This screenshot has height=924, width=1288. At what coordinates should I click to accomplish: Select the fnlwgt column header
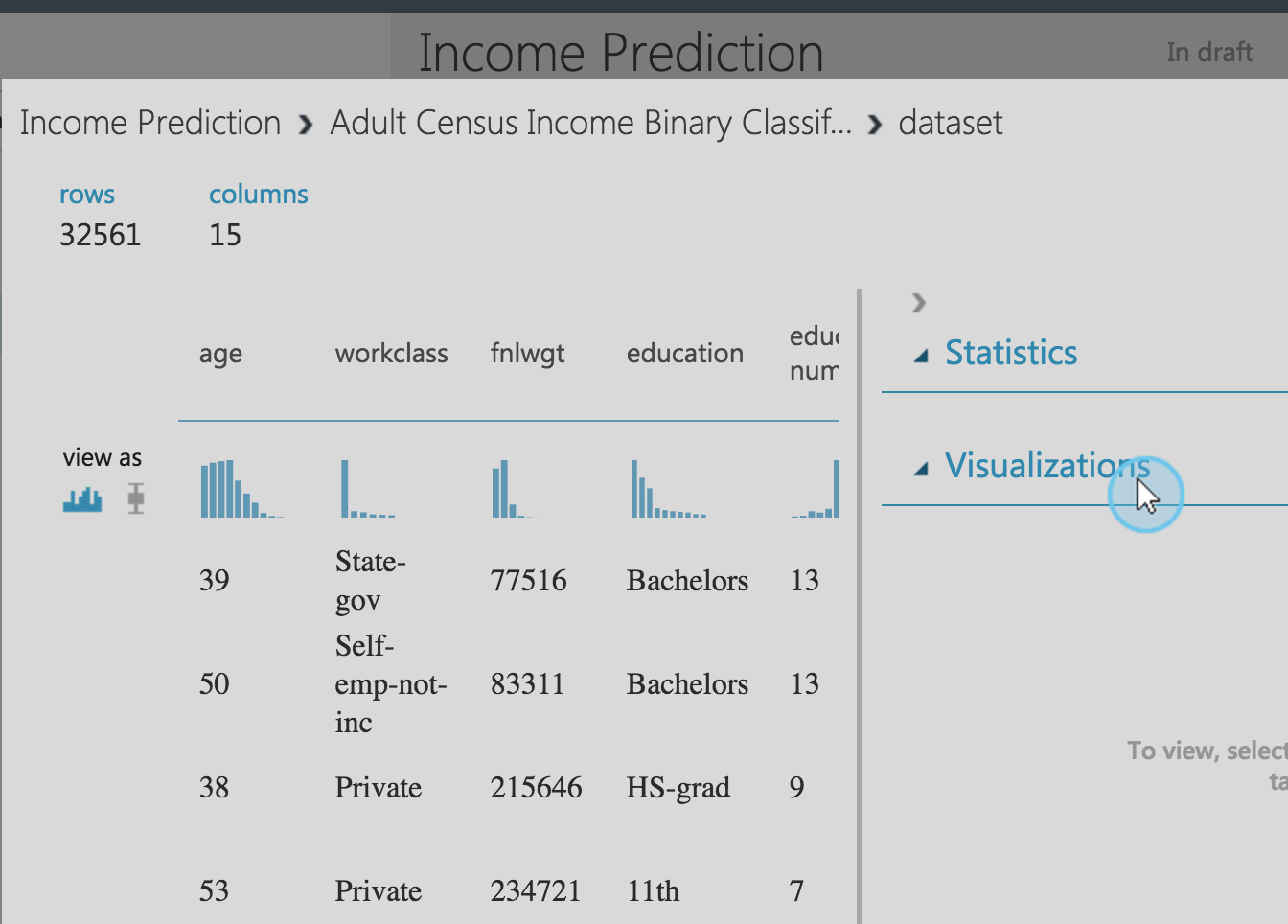tap(527, 354)
